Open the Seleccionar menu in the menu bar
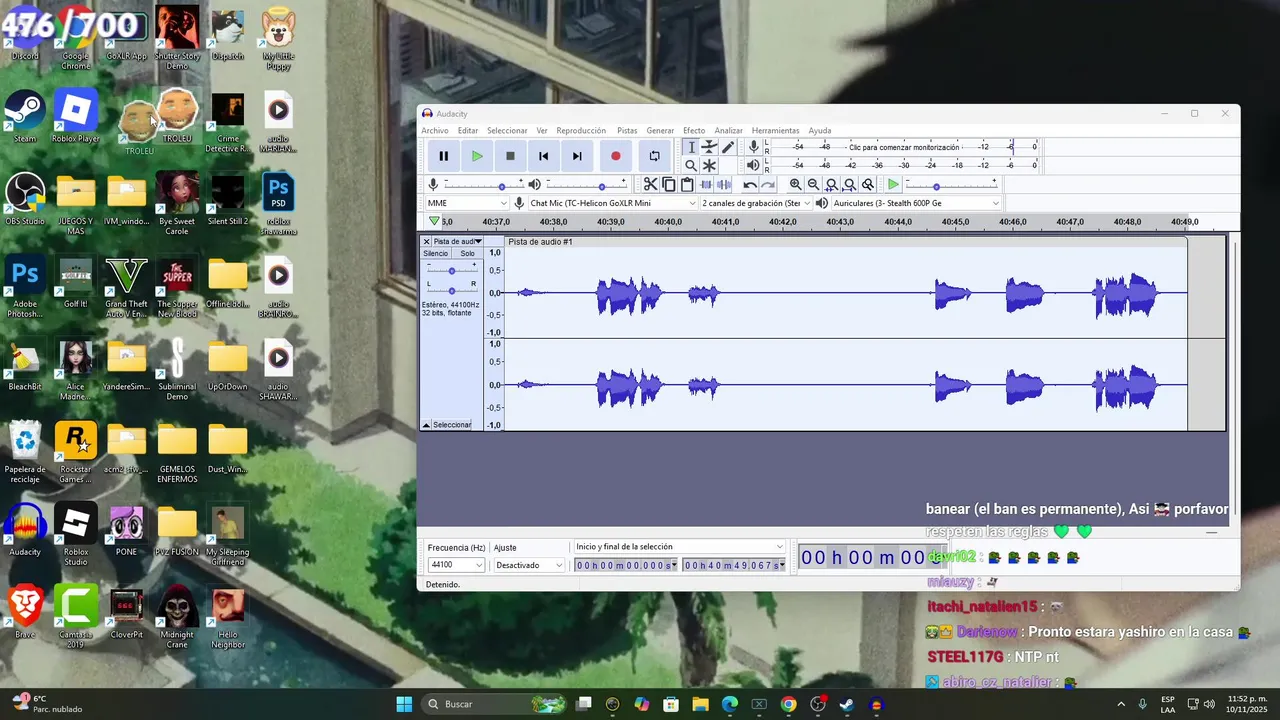The height and width of the screenshot is (720, 1280). tap(507, 131)
